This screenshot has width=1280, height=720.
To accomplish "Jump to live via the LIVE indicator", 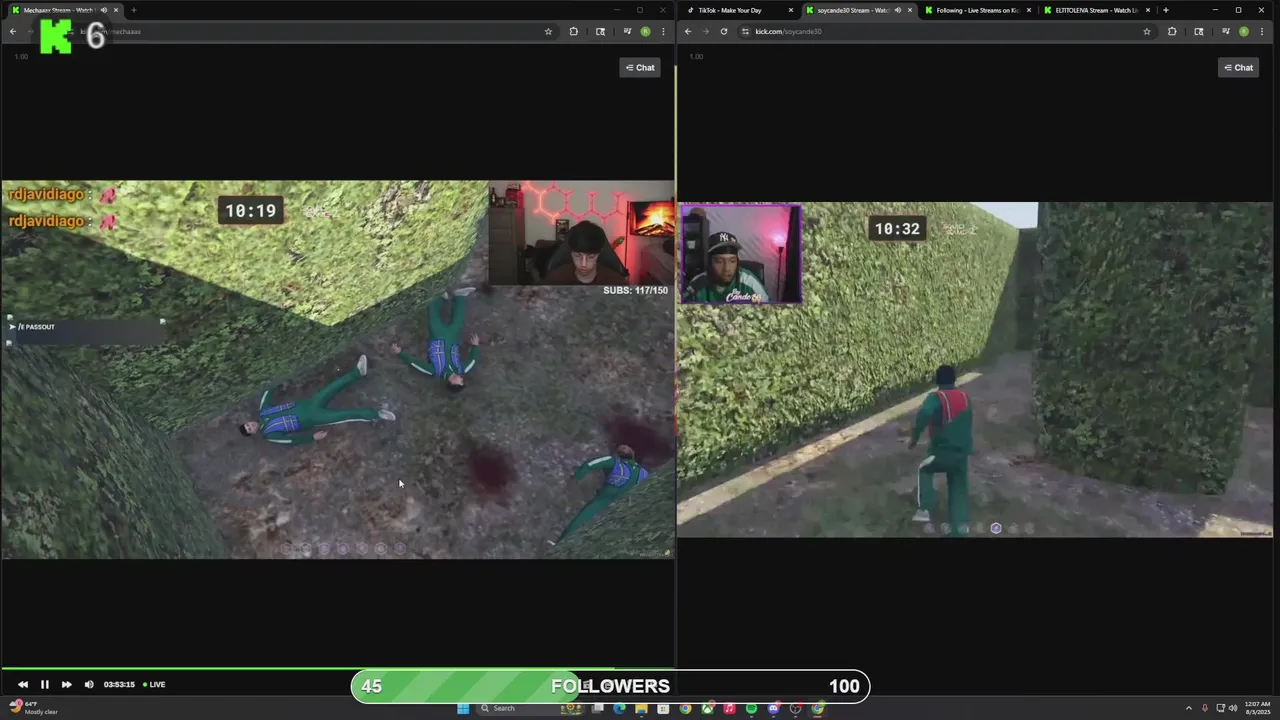I will (x=154, y=685).
